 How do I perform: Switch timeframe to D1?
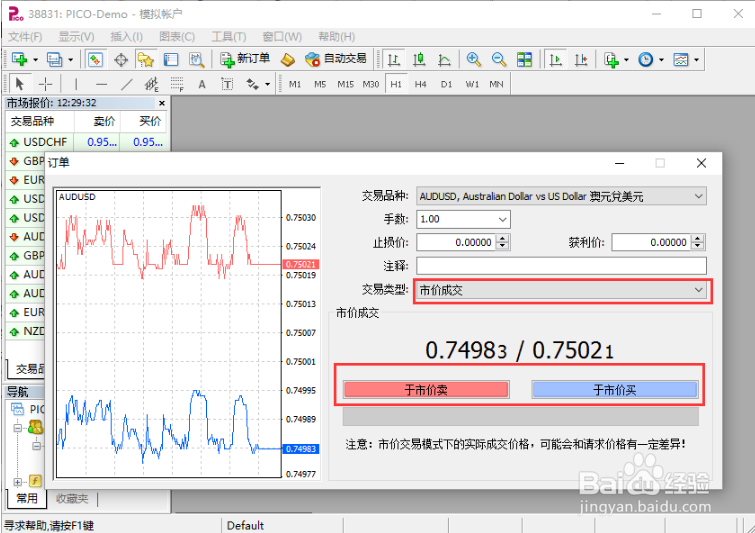(x=446, y=84)
